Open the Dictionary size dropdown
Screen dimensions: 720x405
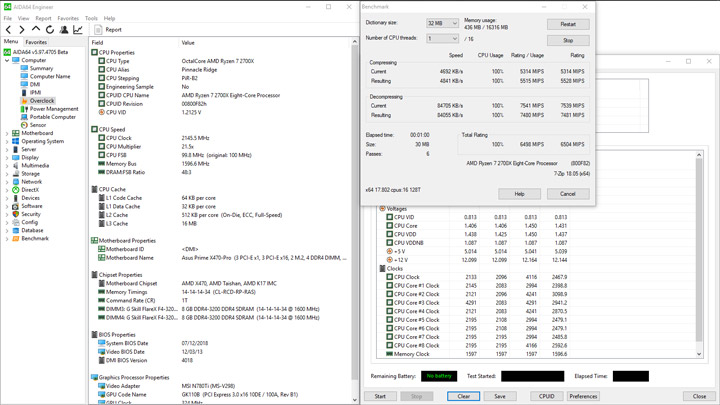tap(442, 23)
